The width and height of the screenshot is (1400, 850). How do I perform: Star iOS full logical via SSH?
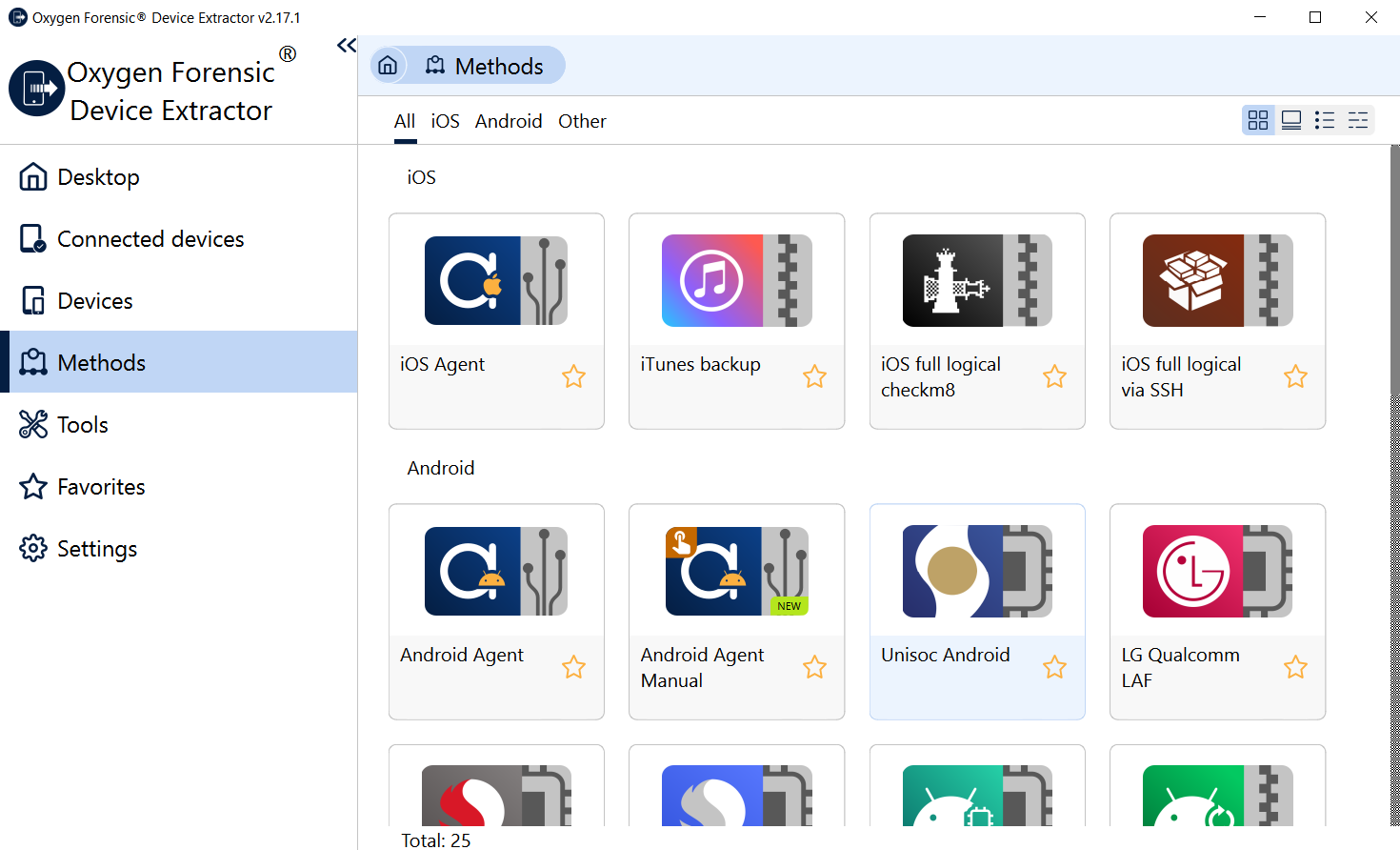click(x=1295, y=376)
